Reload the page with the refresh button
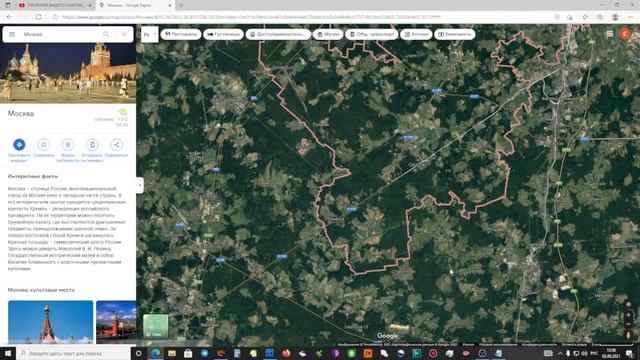640x360 pixels. (39, 17)
